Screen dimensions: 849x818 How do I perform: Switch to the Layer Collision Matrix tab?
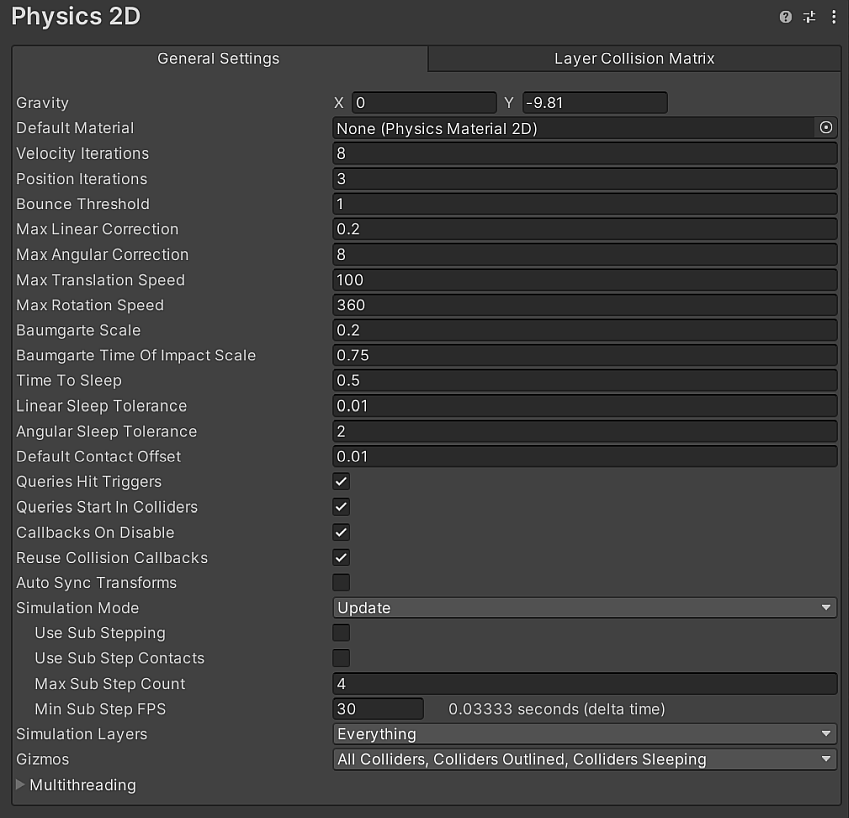pos(634,58)
